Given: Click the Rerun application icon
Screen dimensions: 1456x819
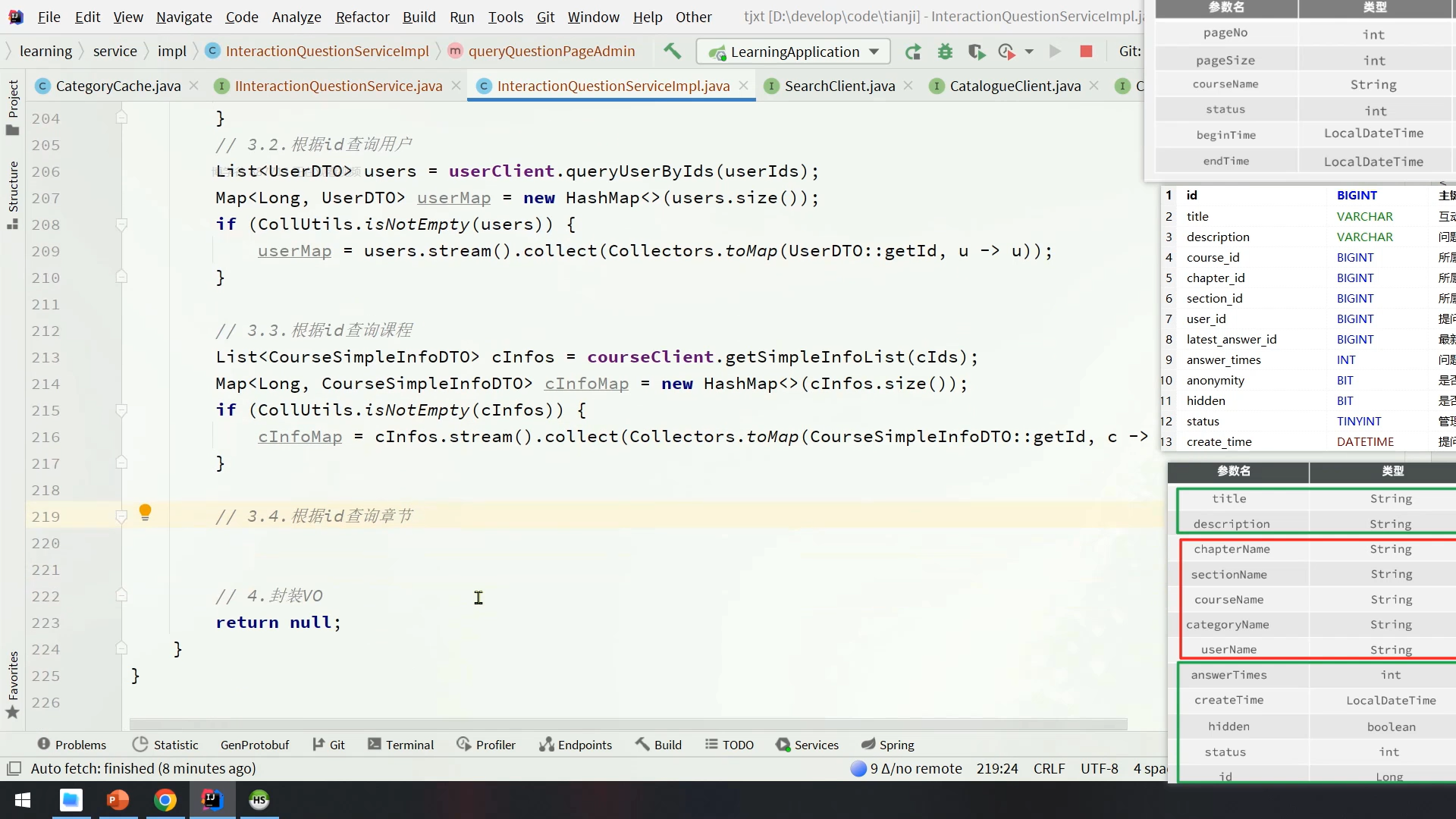Looking at the screenshot, I should [913, 52].
